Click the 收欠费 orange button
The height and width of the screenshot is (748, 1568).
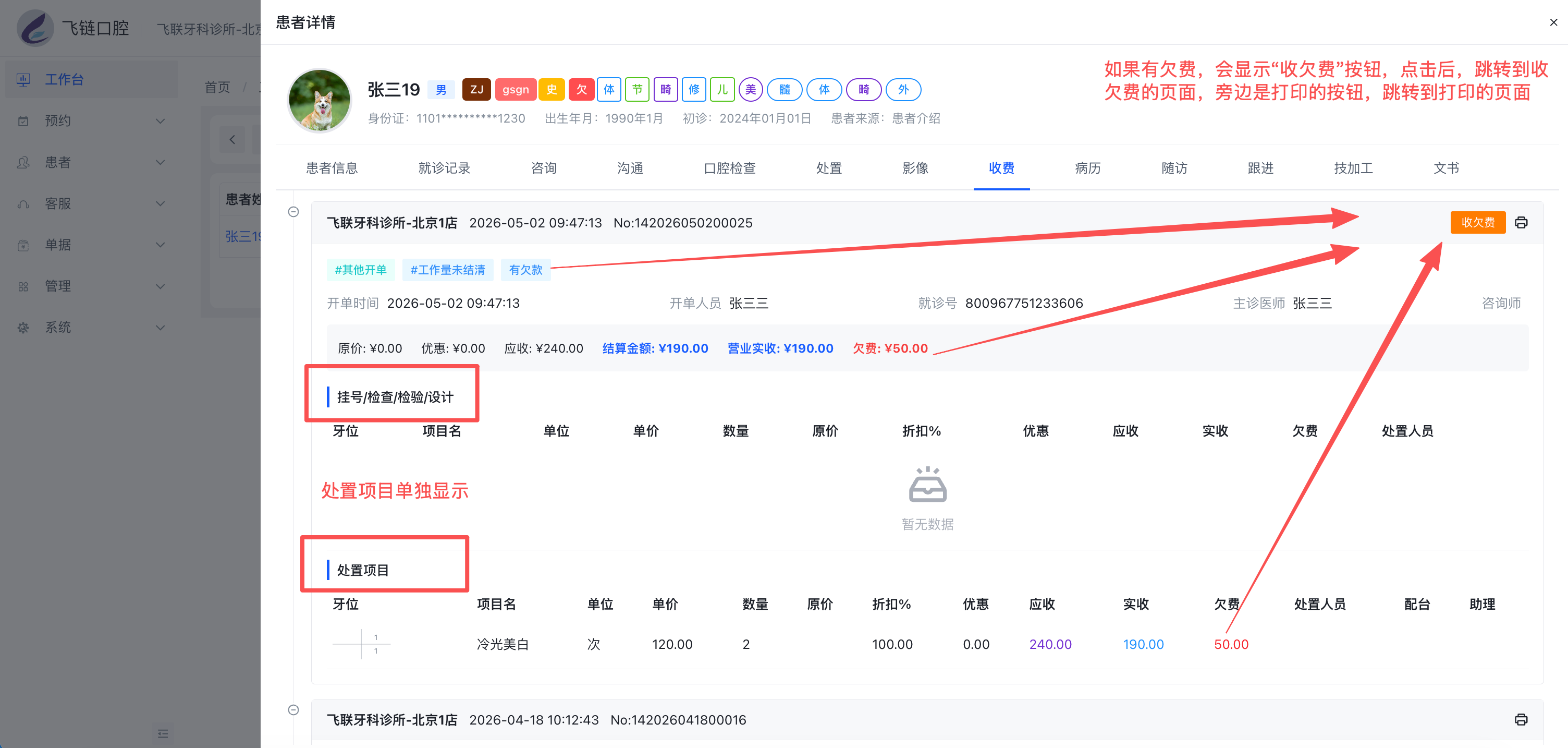(x=1477, y=222)
